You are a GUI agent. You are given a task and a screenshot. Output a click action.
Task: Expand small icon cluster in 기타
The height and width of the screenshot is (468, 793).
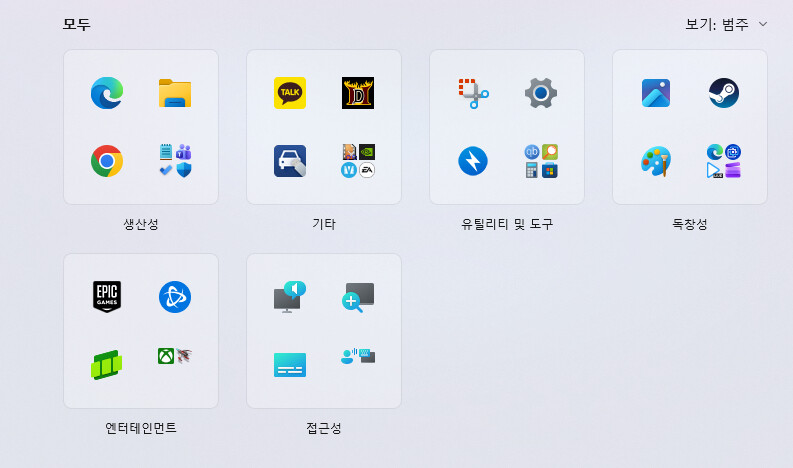click(x=358, y=161)
